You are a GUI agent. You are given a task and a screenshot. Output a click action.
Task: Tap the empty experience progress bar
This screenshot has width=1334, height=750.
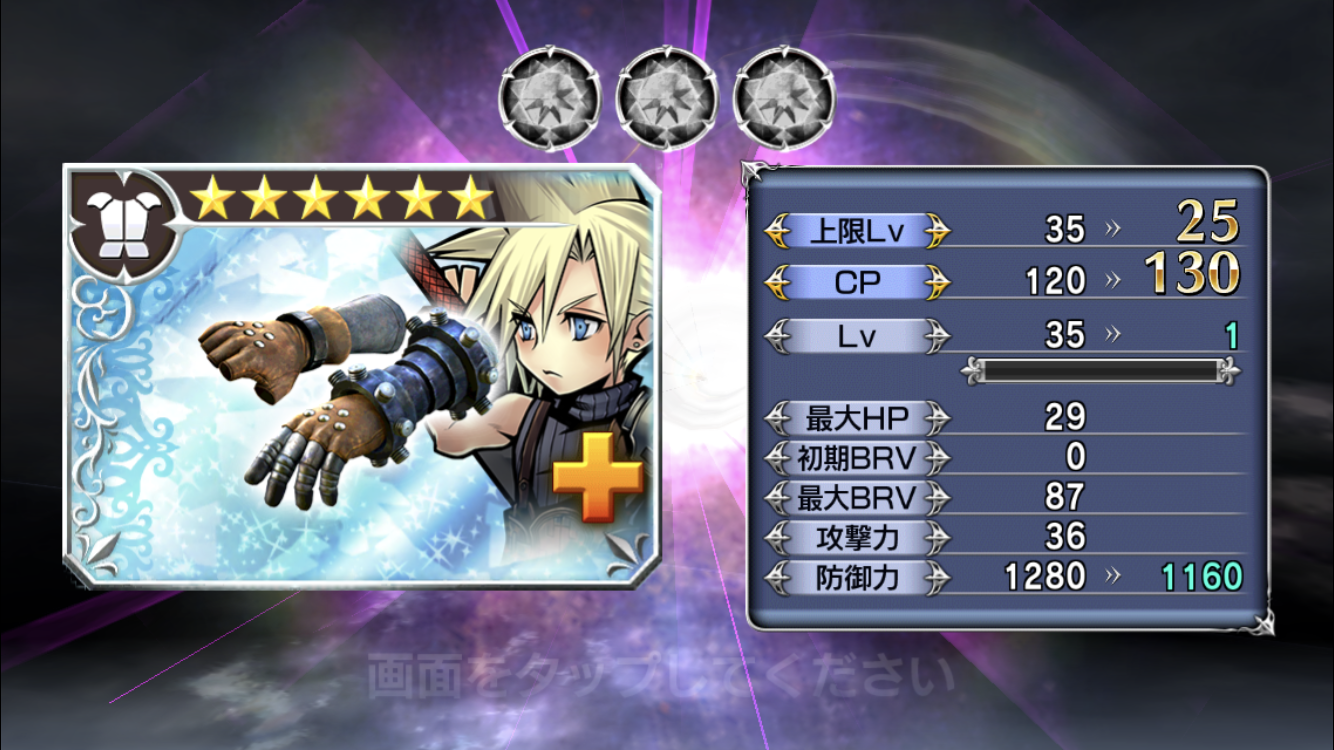click(1101, 372)
